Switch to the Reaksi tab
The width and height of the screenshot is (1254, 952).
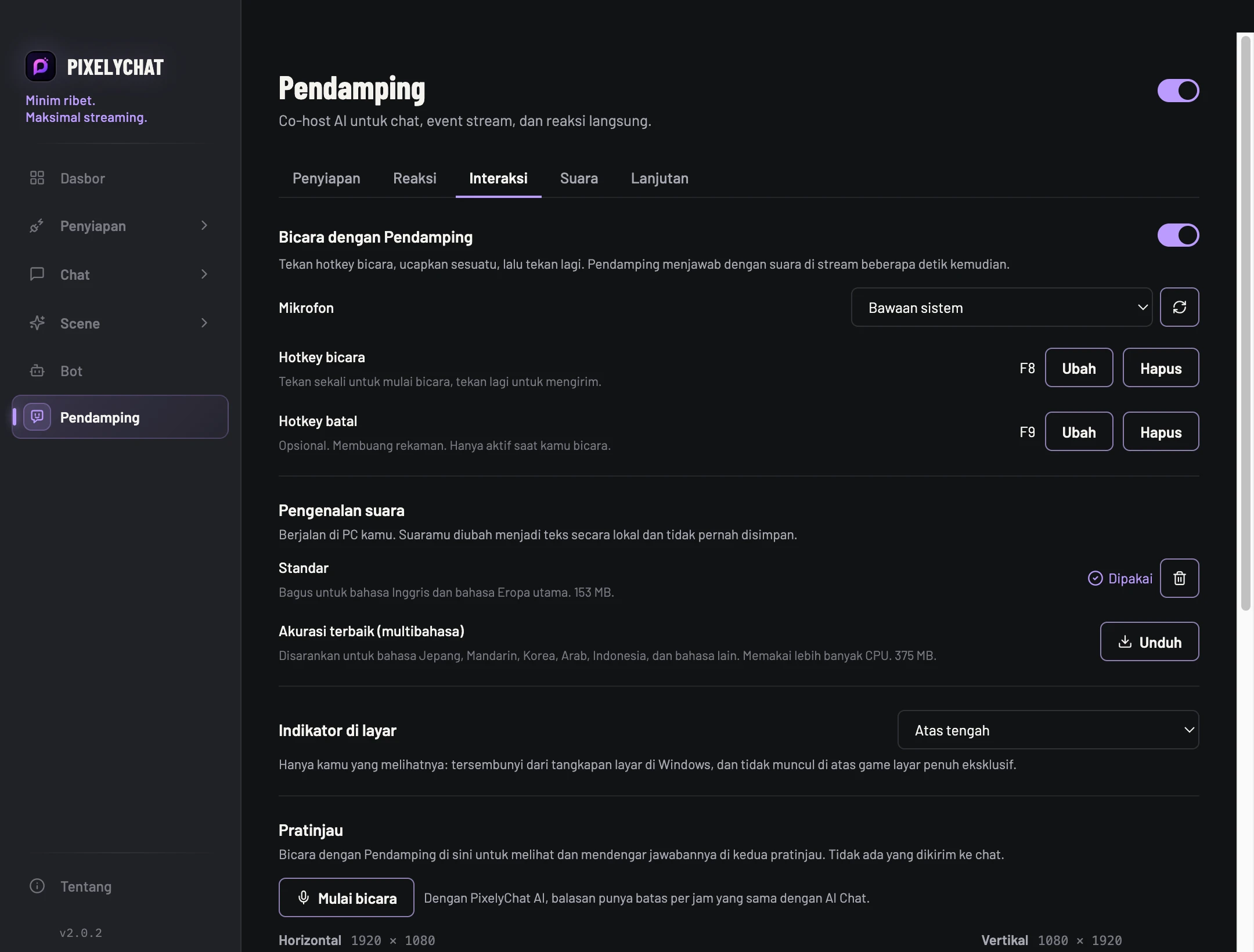tap(415, 178)
